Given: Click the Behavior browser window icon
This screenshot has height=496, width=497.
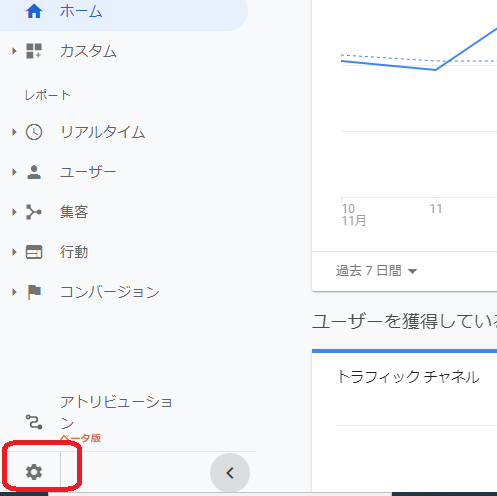Looking at the screenshot, I should [x=34, y=252].
